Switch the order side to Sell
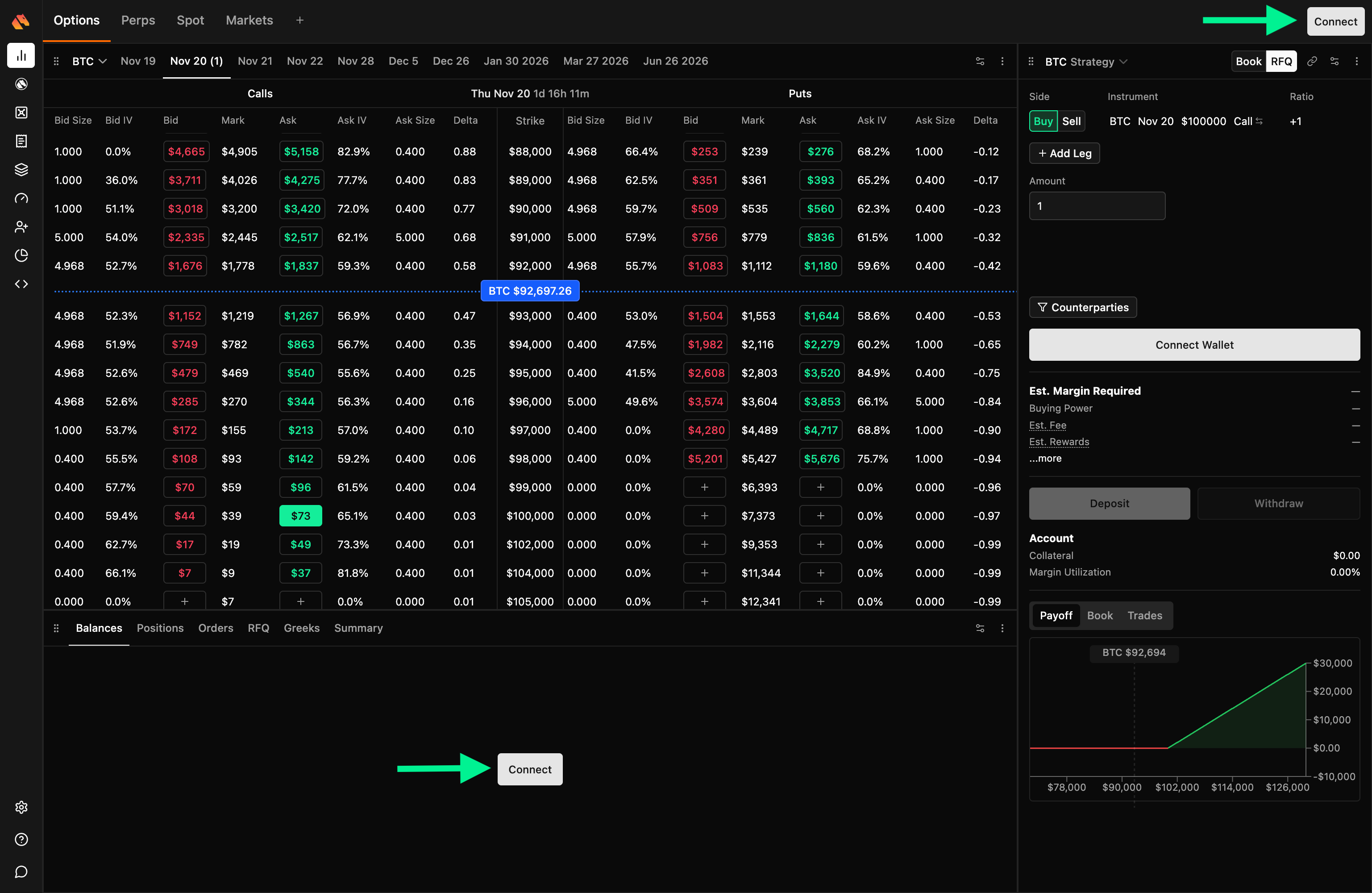Viewport: 1372px width, 893px height. coord(1071,121)
